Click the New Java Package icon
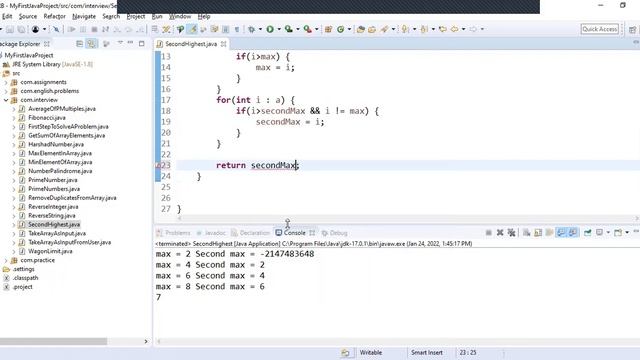Screen dimensions: 640x360 click(x=328, y=29)
